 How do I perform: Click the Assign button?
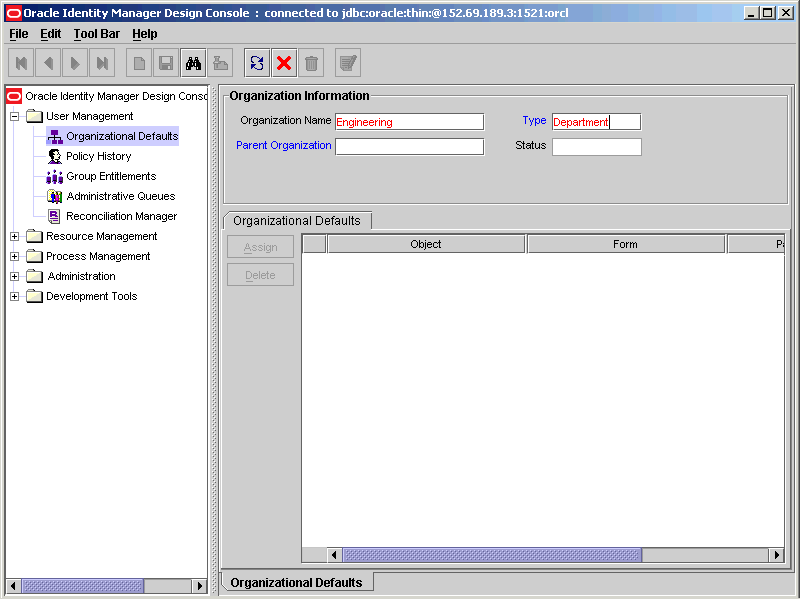pos(260,247)
